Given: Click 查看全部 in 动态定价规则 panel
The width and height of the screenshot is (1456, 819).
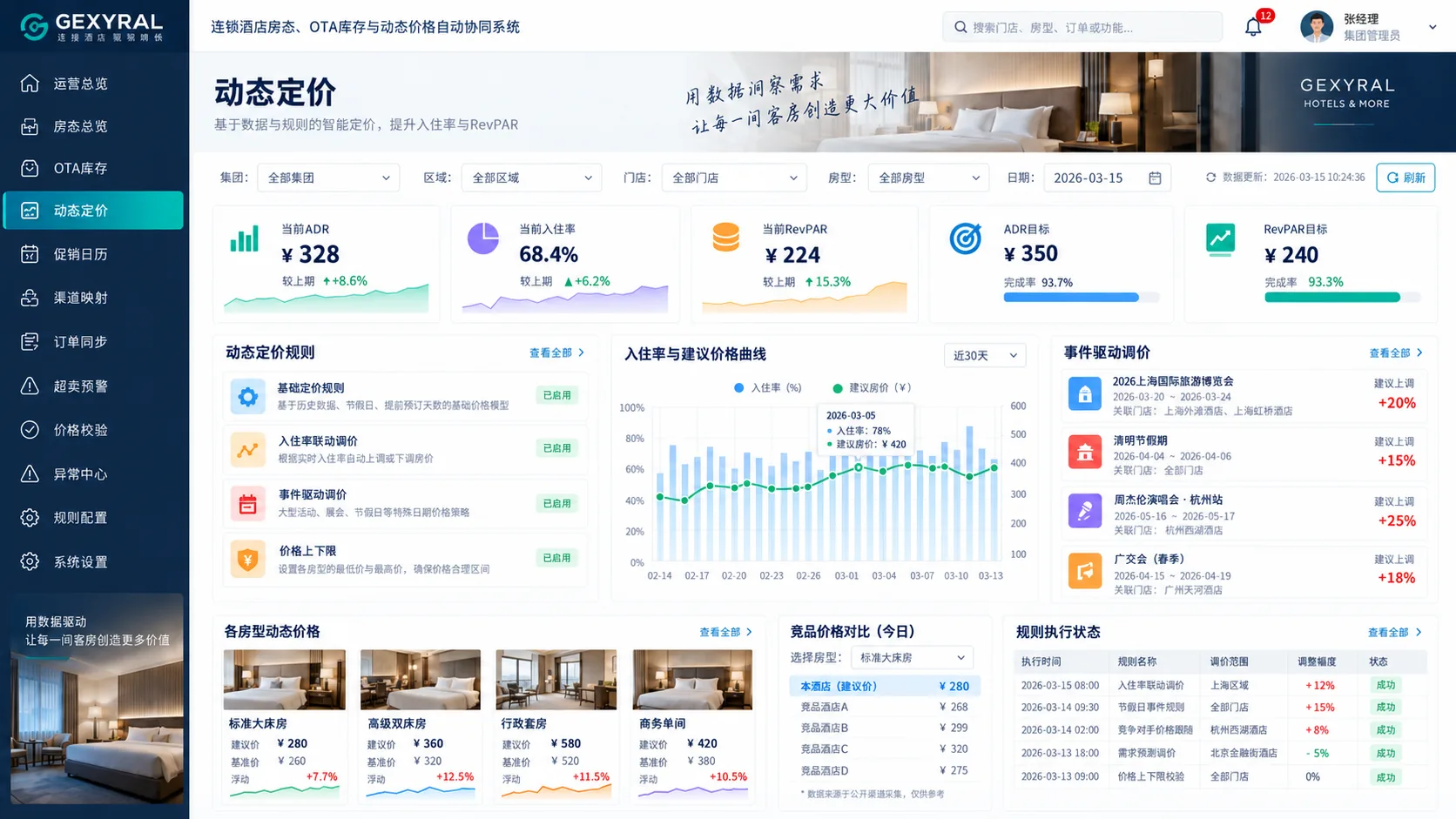Looking at the screenshot, I should tap(557, 352).
